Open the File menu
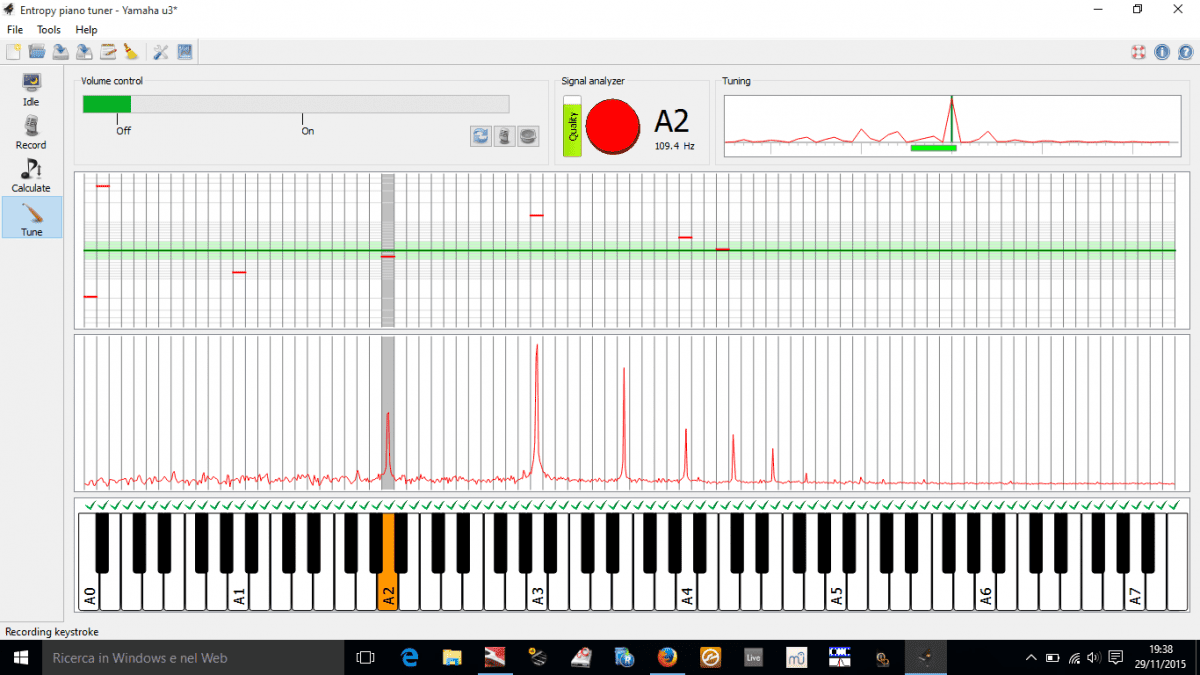Screen dimensions: 1200x675 point(15,29)
